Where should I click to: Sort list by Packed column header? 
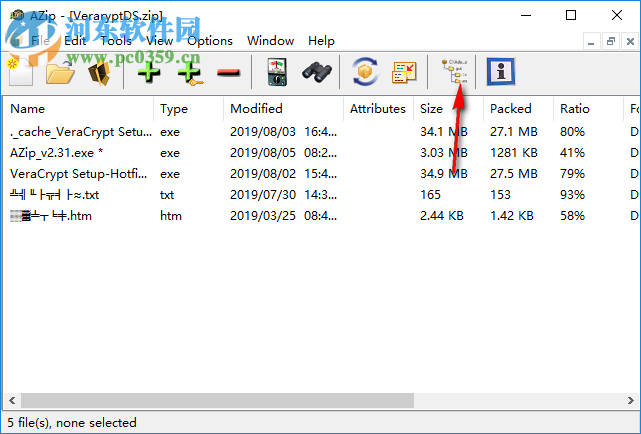518,109
